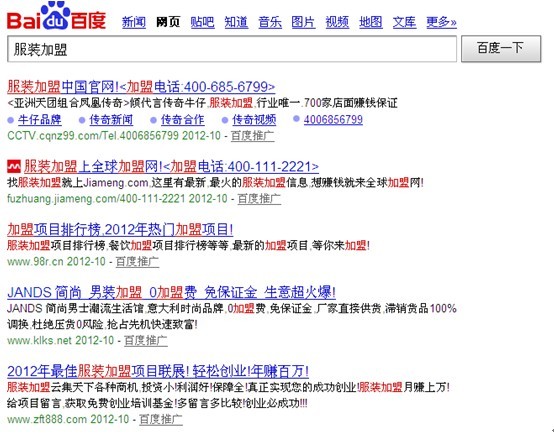554x434 pixels.
Task: Click the description starting 找服装加盟就上Jiameng.com
Action: 215,183
